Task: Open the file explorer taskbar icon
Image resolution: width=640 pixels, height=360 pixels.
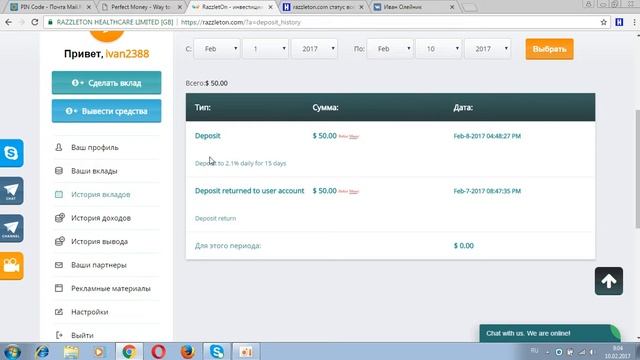Action: click(71, 351)
